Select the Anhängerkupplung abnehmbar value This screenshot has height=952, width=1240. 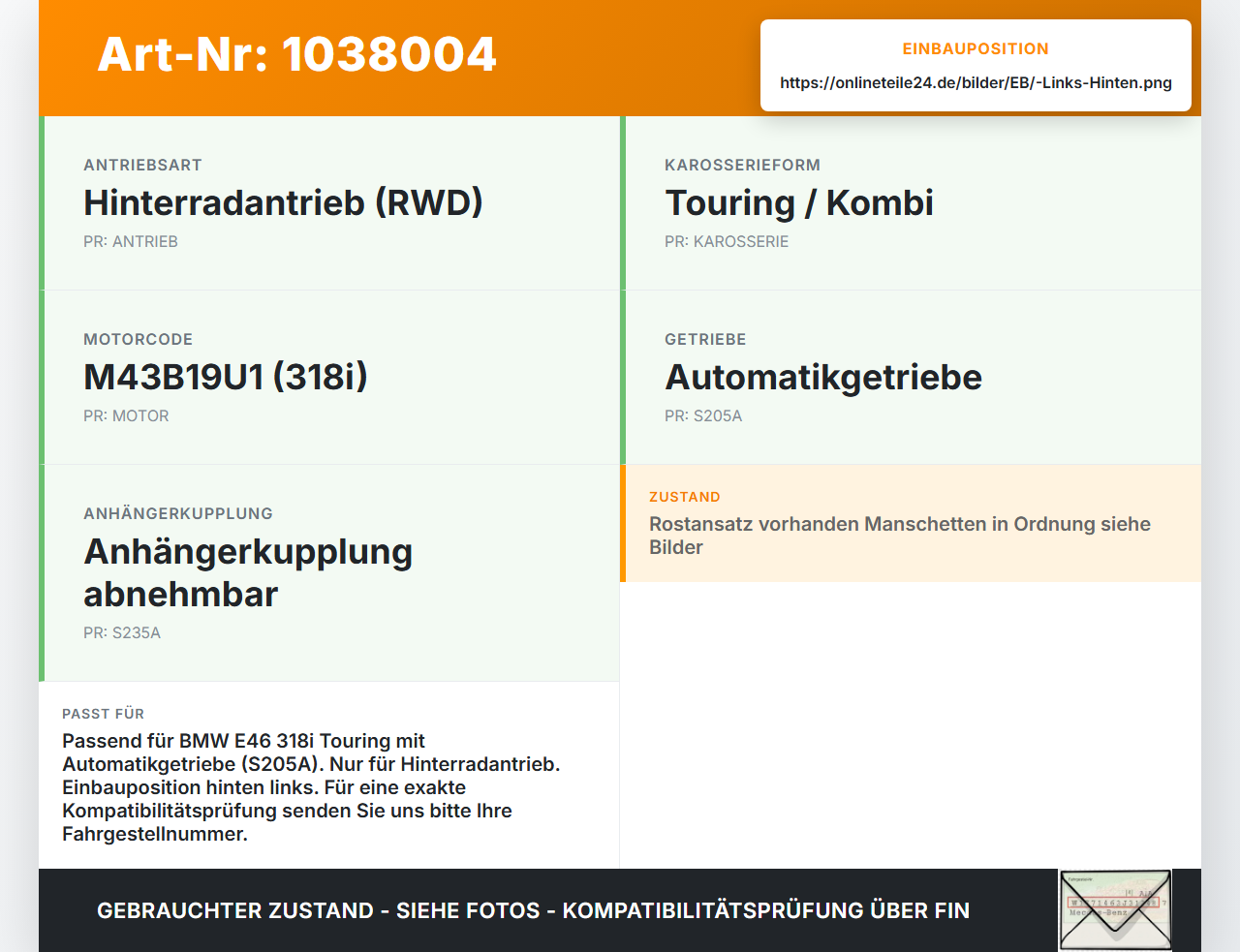248,572
